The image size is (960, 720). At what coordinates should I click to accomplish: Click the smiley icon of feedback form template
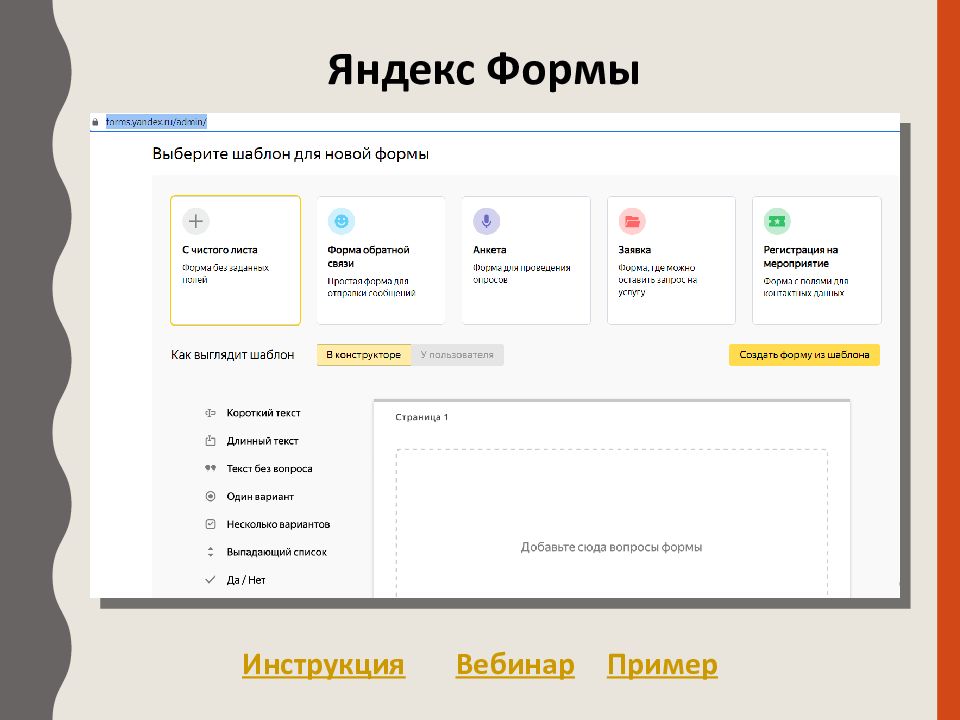pos(341,221)
